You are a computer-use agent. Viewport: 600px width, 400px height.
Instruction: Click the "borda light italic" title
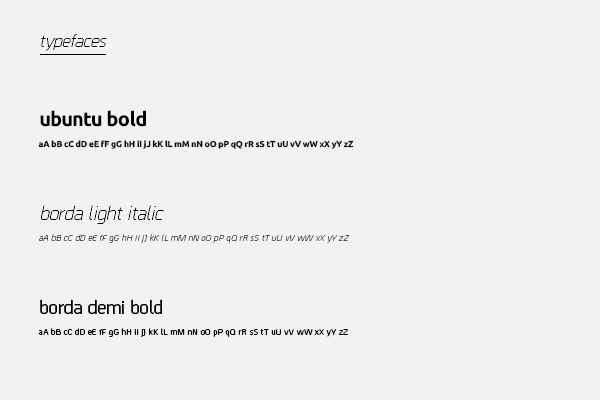[101, 213]
